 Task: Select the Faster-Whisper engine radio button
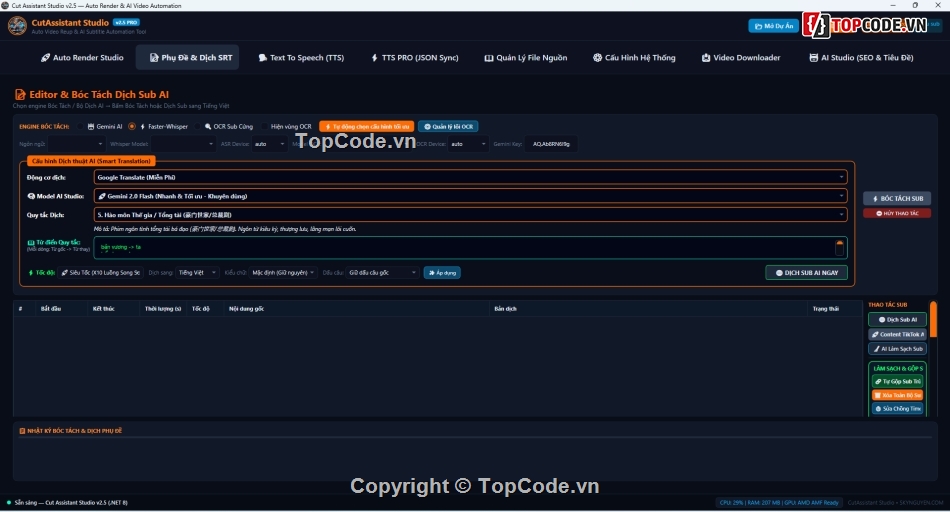click(x=131, y=127)
